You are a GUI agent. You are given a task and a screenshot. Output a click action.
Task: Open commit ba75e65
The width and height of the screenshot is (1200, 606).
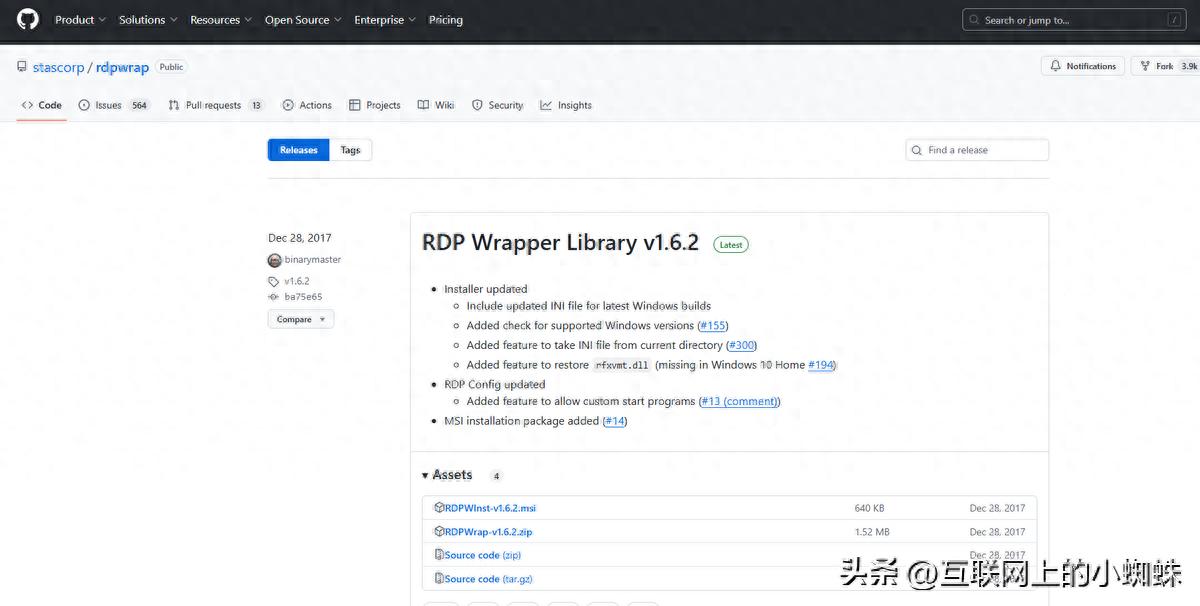pyautogui.click(x=303, y=297)
